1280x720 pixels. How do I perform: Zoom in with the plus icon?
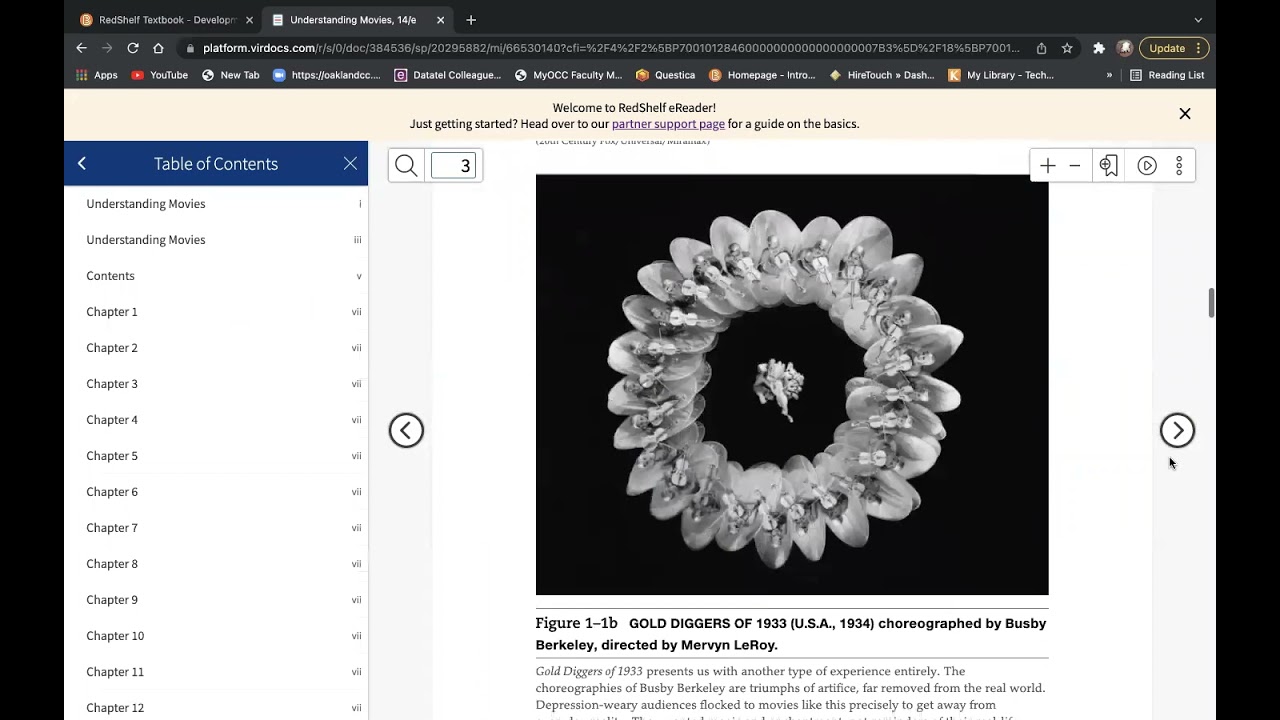pos(1047,166)
